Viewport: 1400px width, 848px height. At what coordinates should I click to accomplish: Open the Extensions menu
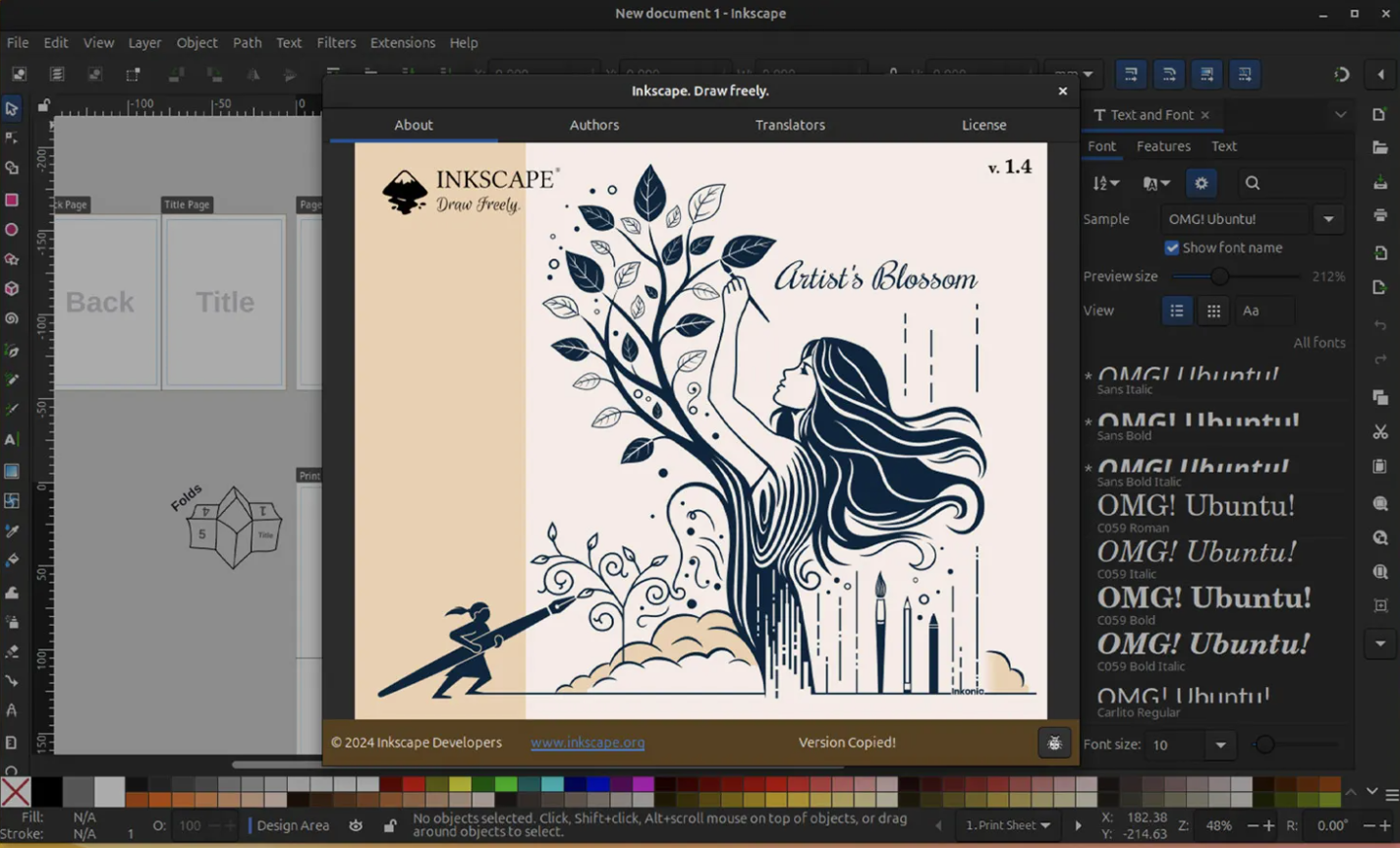coord(403,43)
